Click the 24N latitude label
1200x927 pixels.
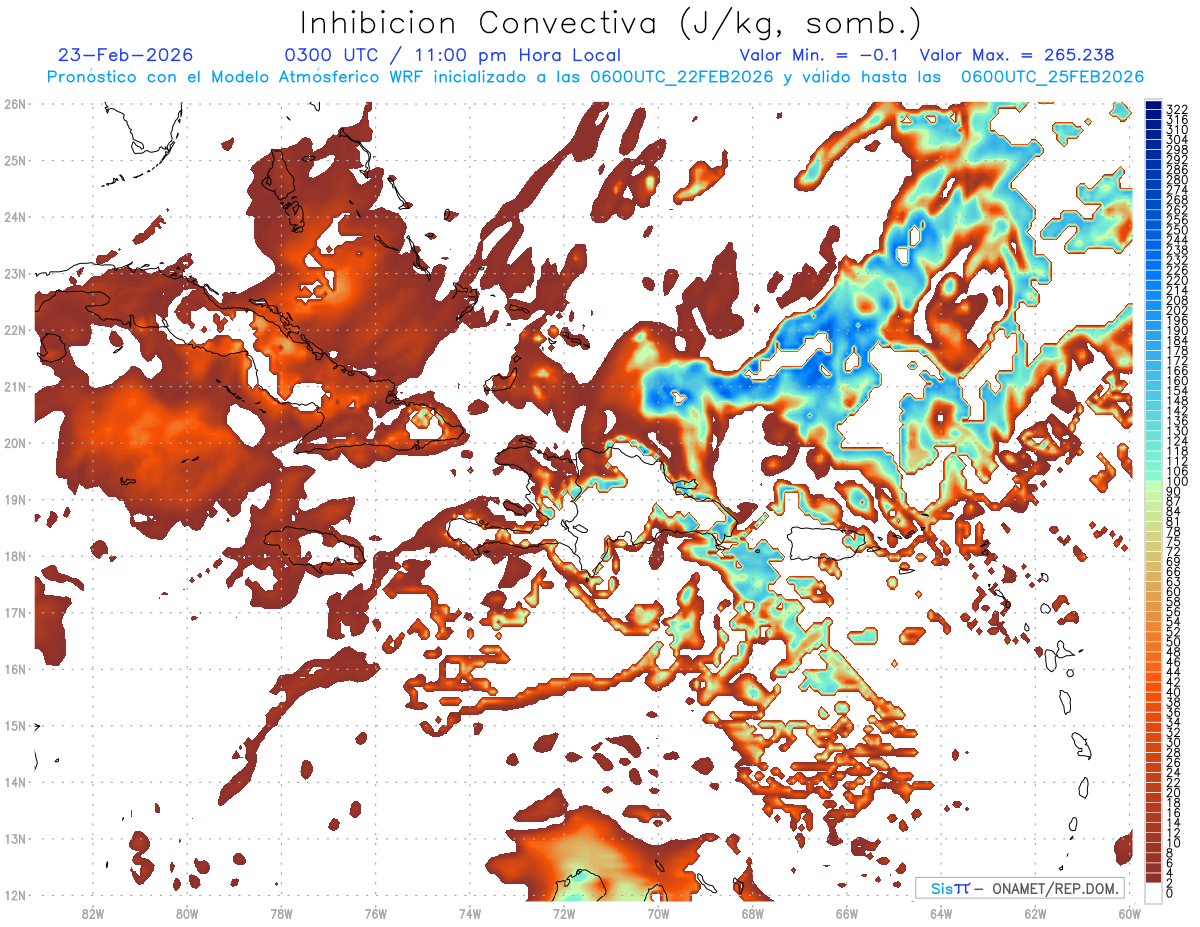(14, 216)
